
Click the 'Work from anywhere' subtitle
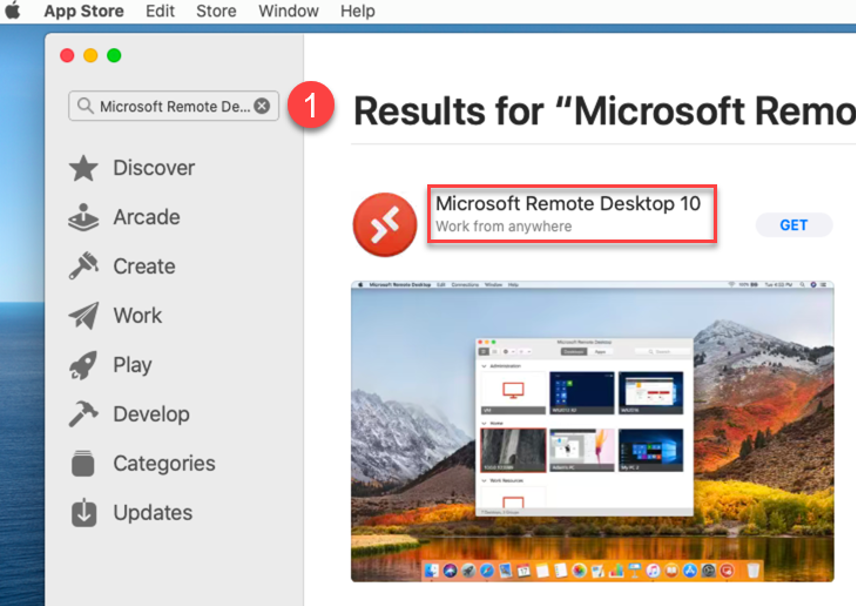504,226
